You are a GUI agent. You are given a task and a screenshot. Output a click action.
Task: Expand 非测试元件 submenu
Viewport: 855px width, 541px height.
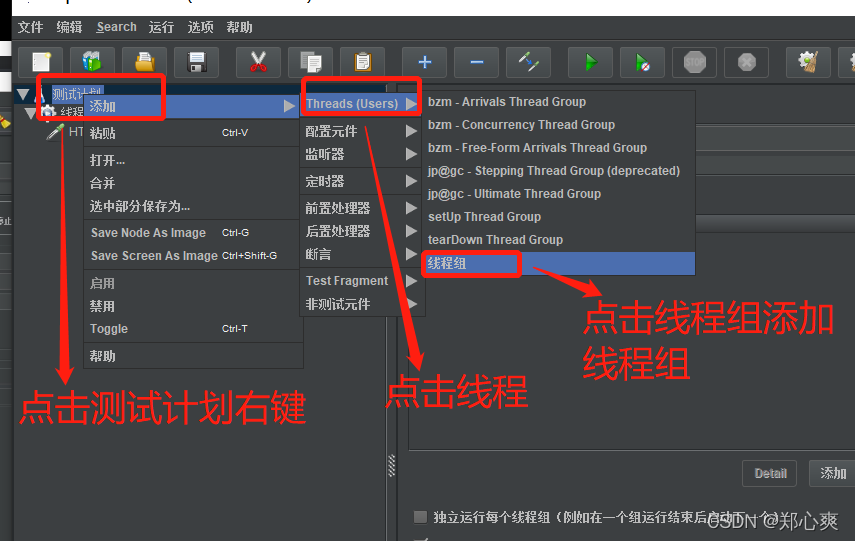click(x=362, y=304)
